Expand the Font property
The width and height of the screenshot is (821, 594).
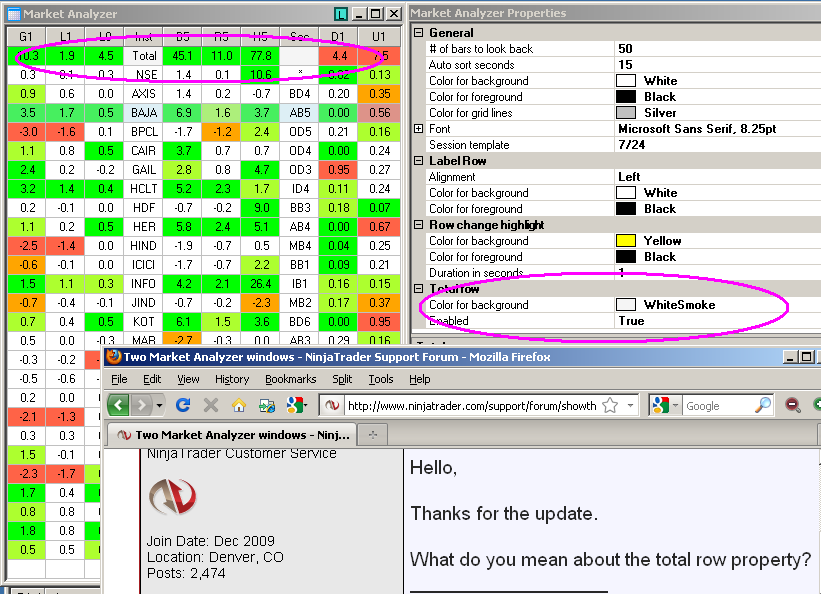[418, 129]
